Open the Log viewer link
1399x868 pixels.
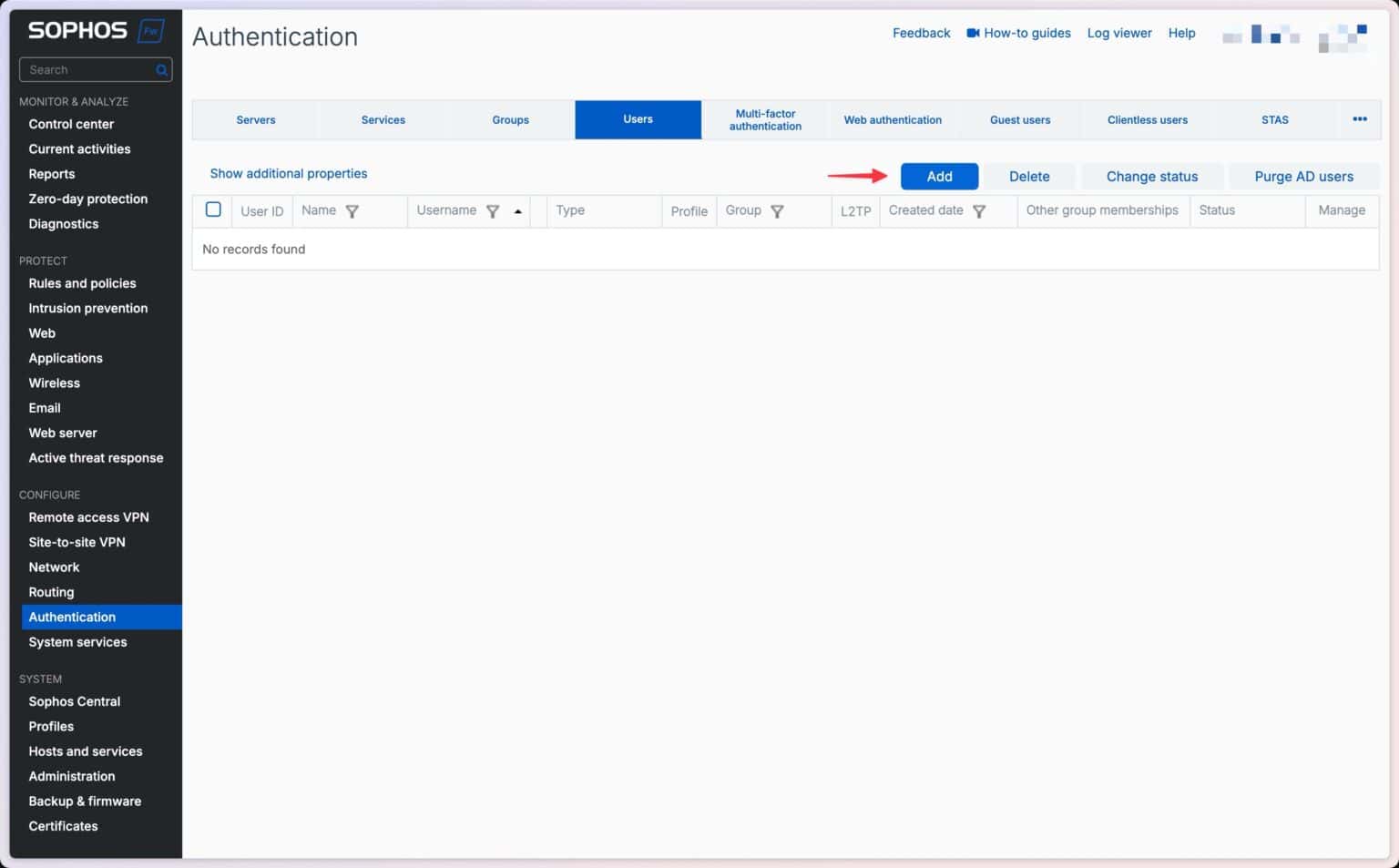pyautogui.click(x=1119, y=33)
